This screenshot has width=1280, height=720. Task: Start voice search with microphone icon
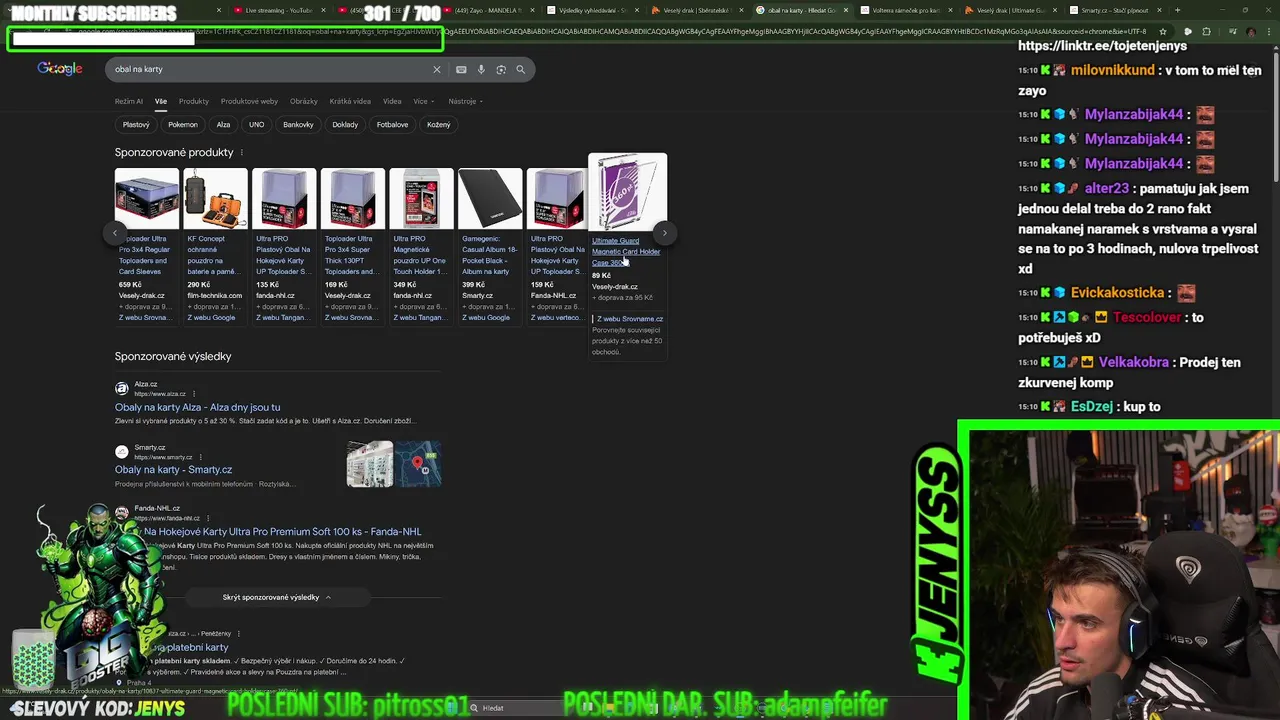click(x=481, y=69)
